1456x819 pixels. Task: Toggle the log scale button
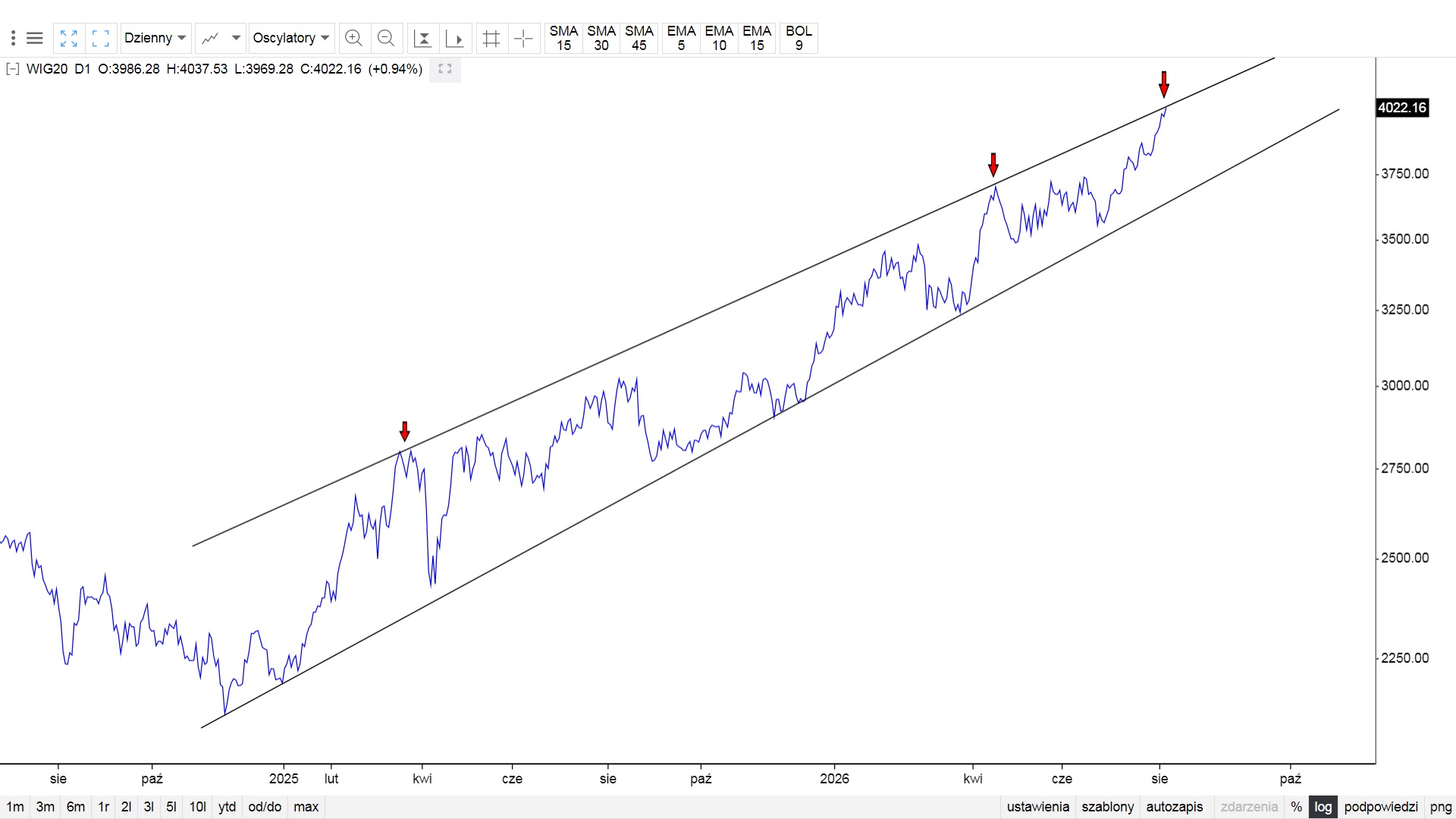click(x=1323, y=807)
